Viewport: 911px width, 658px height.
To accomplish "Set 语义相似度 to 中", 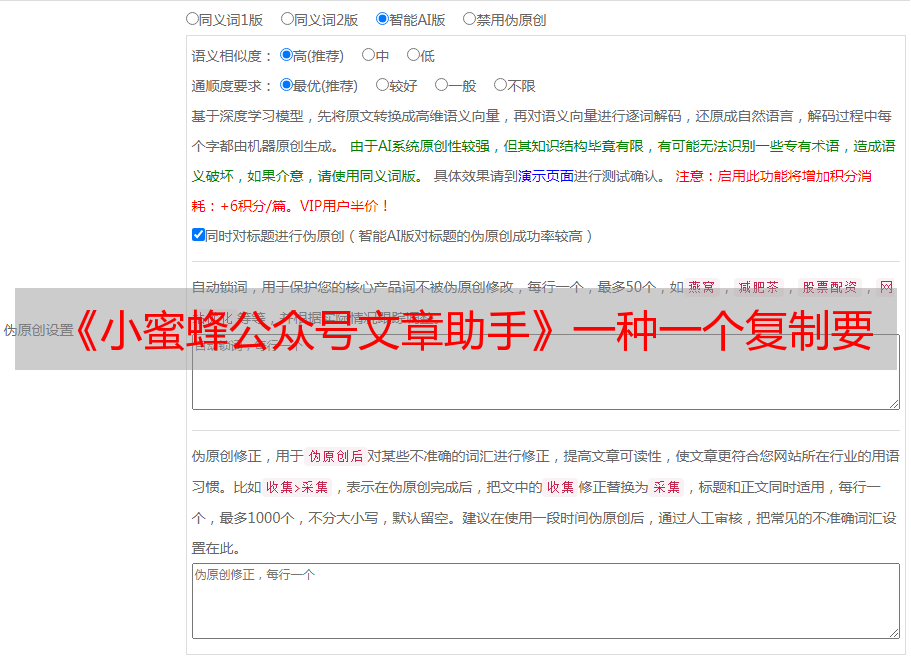I will click(x=368, y=55).
